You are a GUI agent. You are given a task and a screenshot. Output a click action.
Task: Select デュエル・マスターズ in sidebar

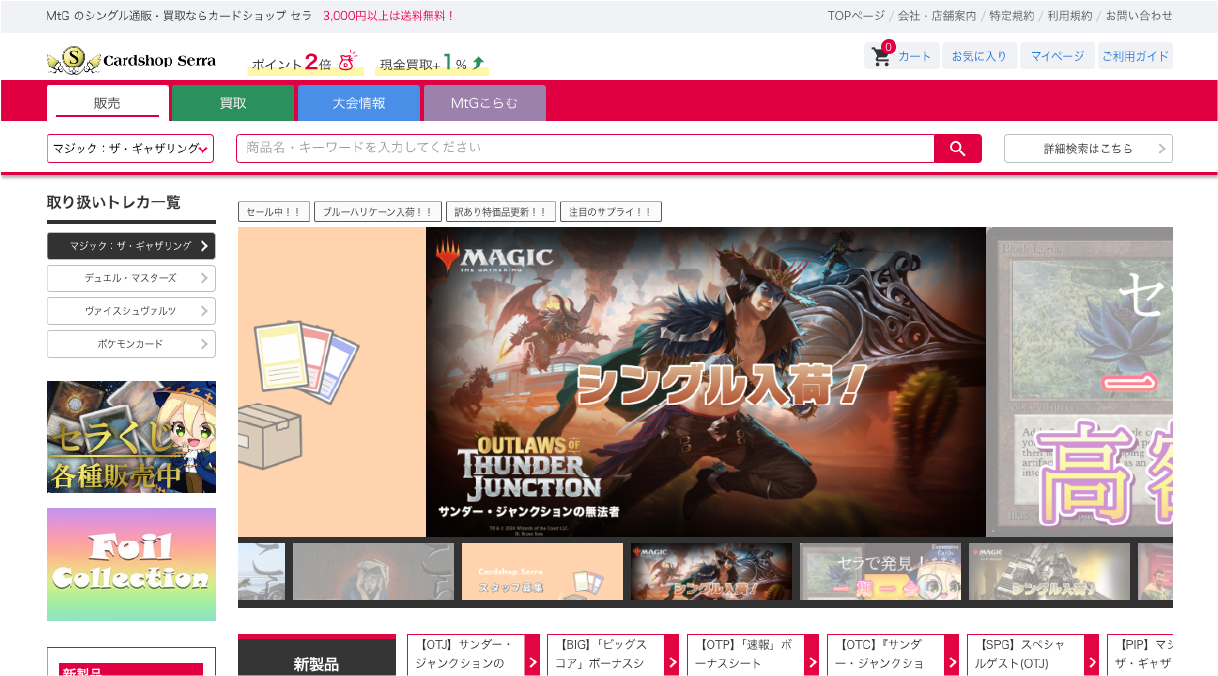(x=131, y=278)
